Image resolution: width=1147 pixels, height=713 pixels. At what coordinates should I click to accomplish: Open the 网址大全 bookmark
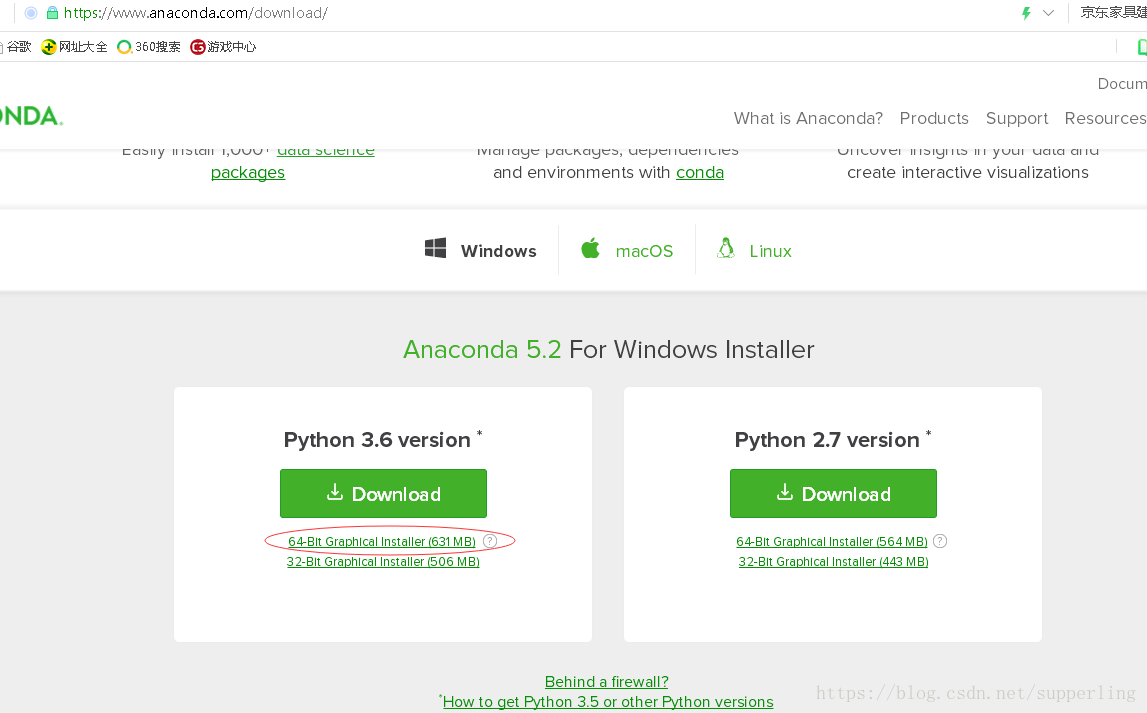[x=75, y=47]
